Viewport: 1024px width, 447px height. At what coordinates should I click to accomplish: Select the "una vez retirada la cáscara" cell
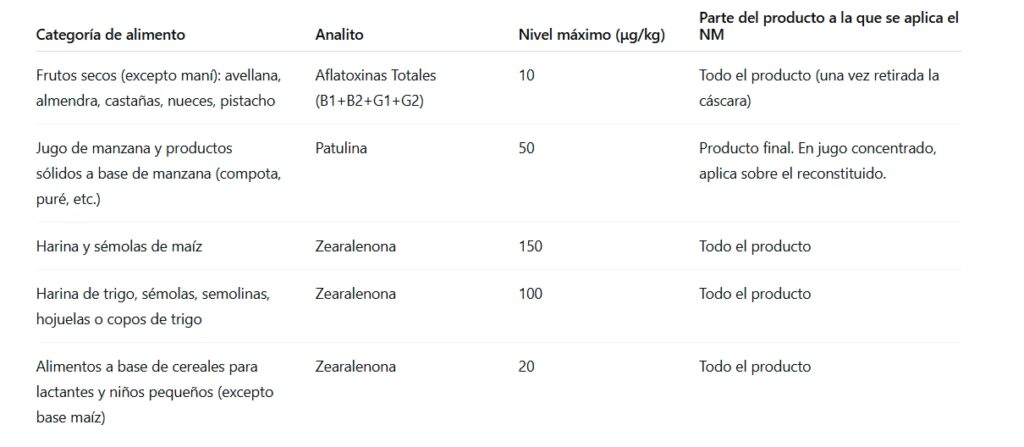pyautogui.click(x=819, y=88)
